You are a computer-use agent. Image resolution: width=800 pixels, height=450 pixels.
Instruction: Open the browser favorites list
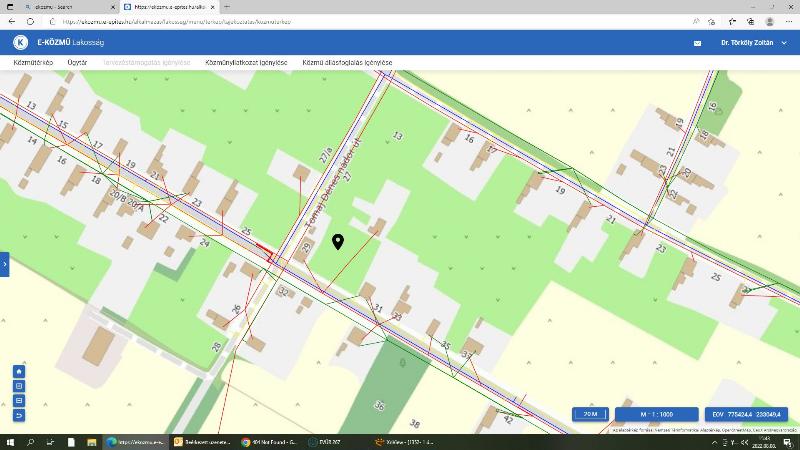[x=732, y=22]
